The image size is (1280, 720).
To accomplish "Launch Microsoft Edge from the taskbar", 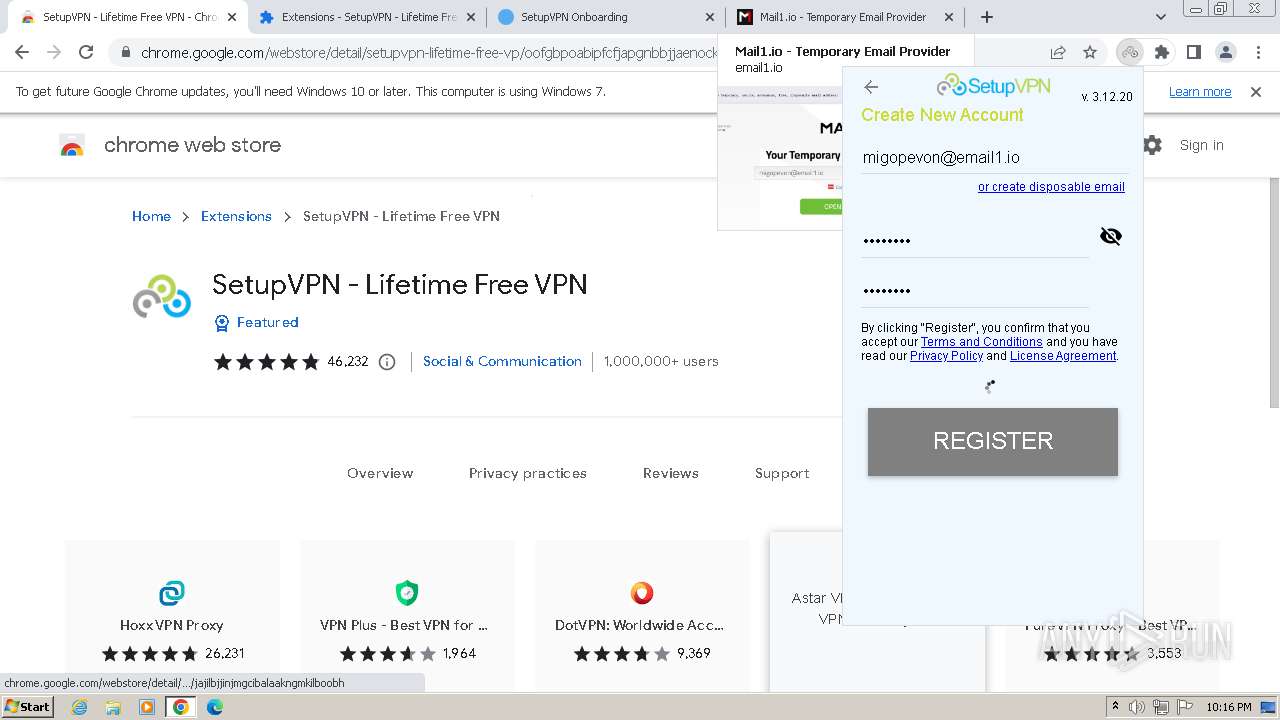I will pos(215,707).
